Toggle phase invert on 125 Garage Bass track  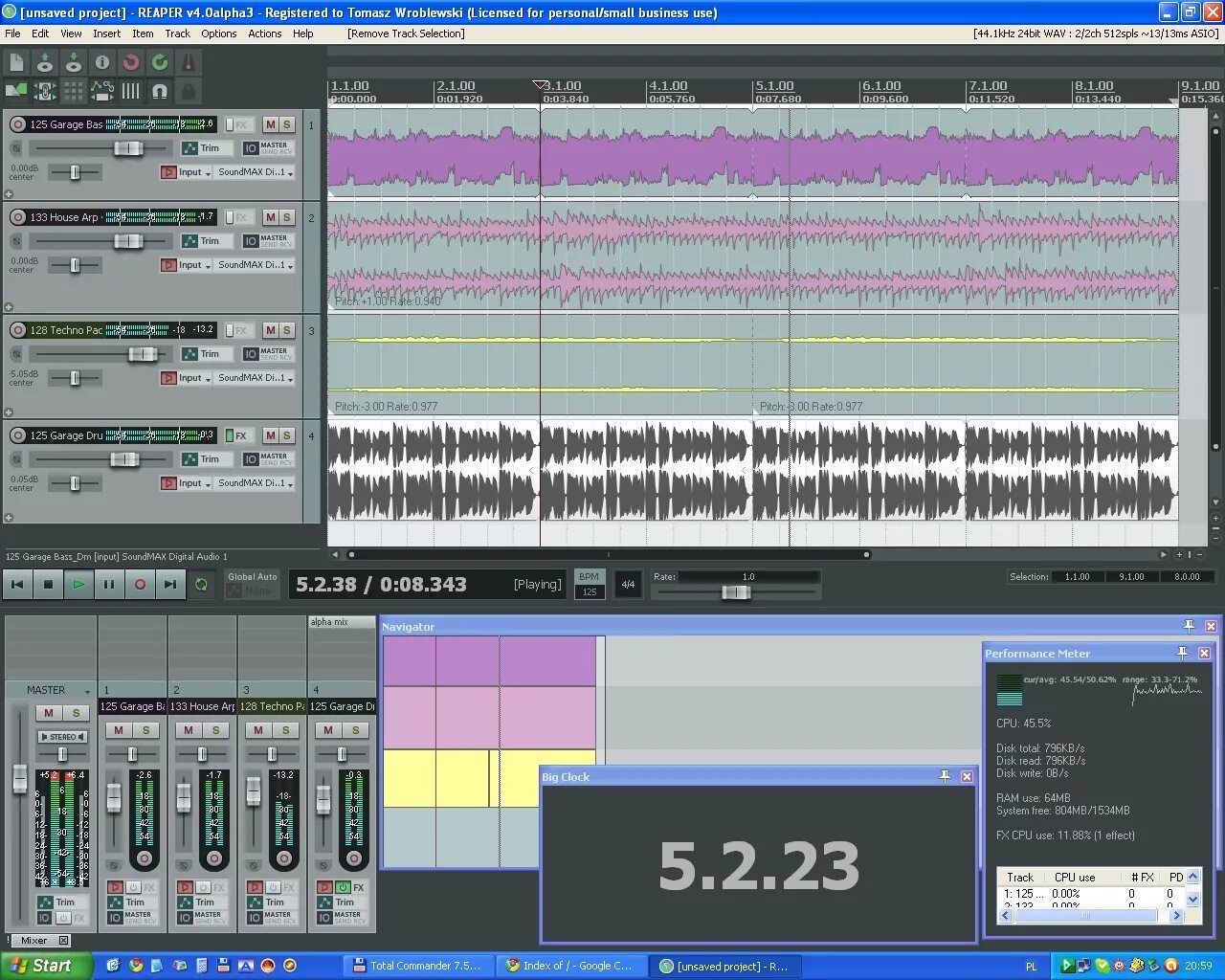point(16,148)
